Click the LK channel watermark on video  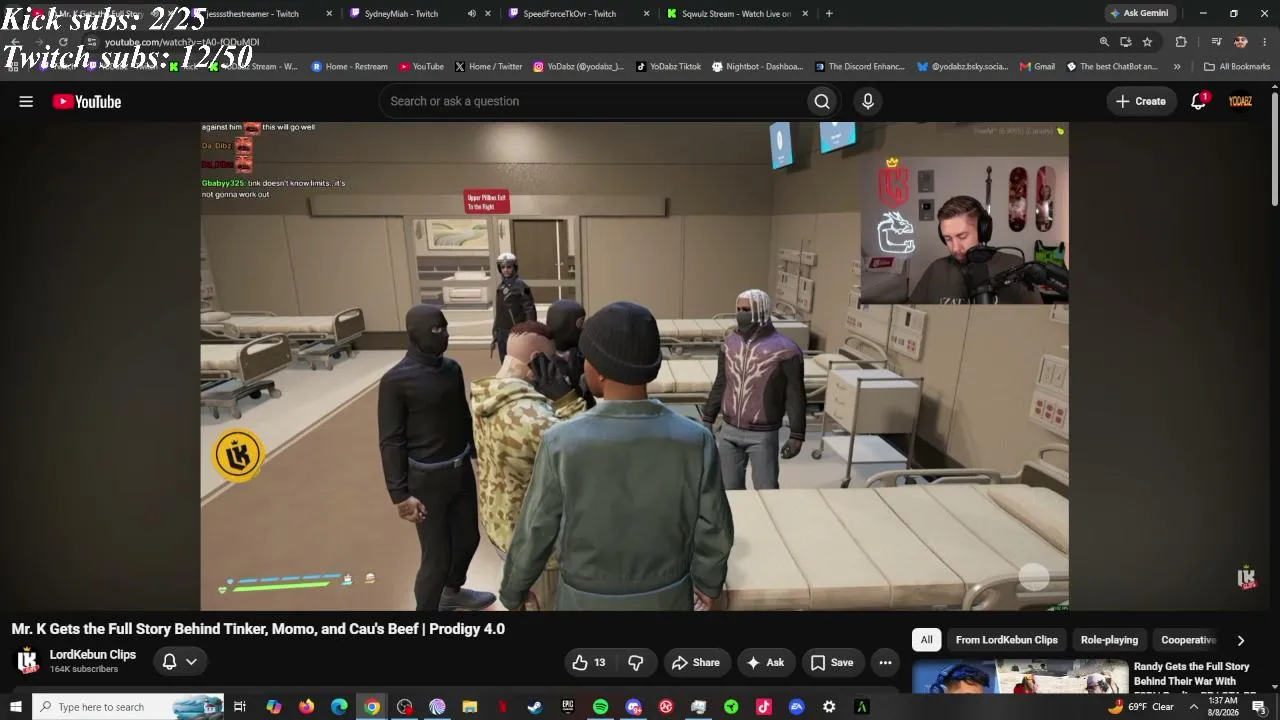(x=1246, y=577)
